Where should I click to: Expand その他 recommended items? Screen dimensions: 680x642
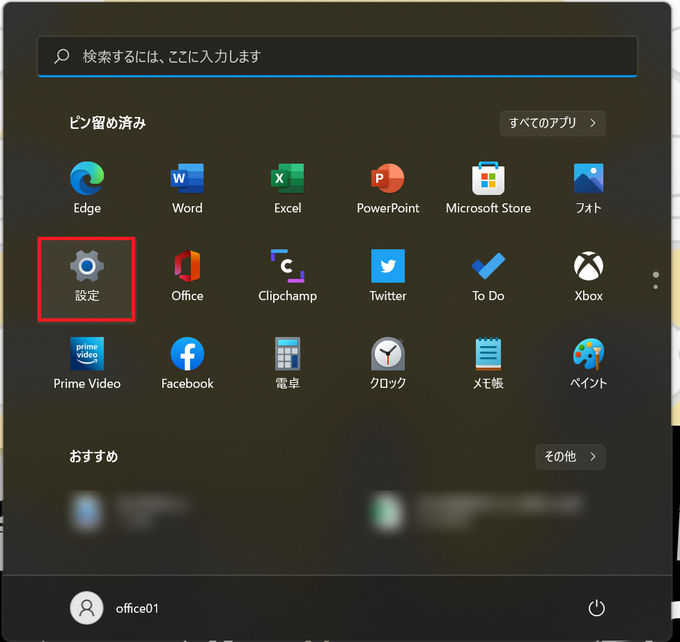(570, 457)
